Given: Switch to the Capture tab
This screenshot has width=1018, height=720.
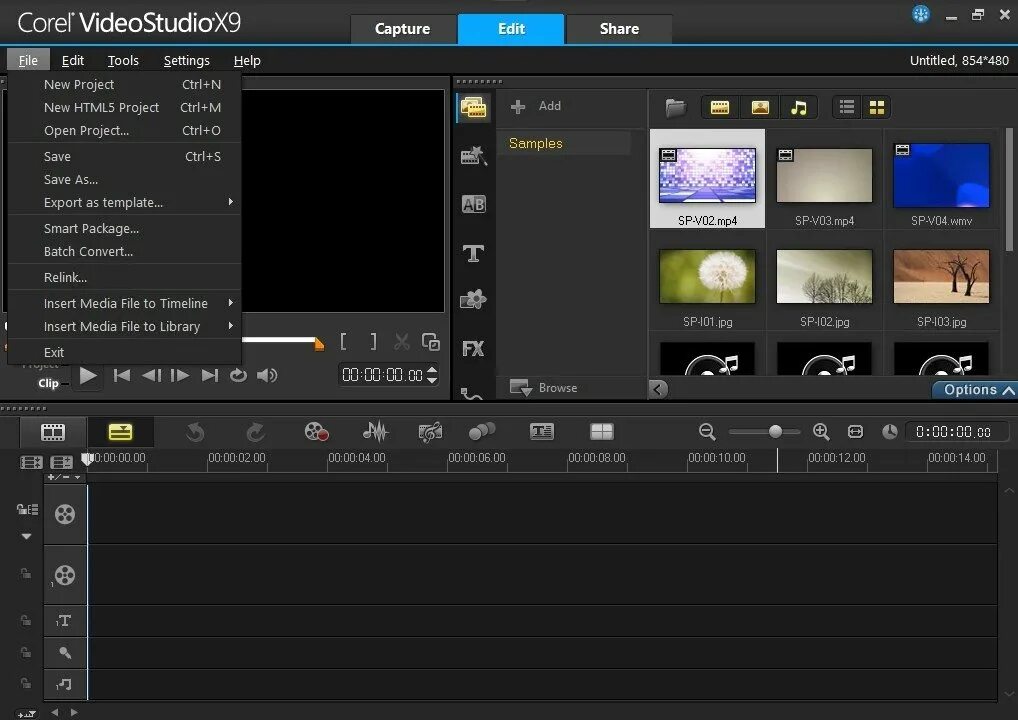Looking at the screenshot, I should [x=403, y=29].
